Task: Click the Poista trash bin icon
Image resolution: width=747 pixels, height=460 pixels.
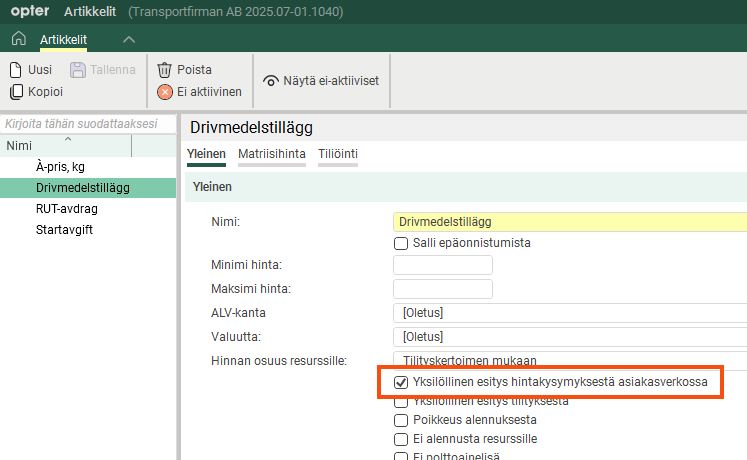Action: (165, 70)
